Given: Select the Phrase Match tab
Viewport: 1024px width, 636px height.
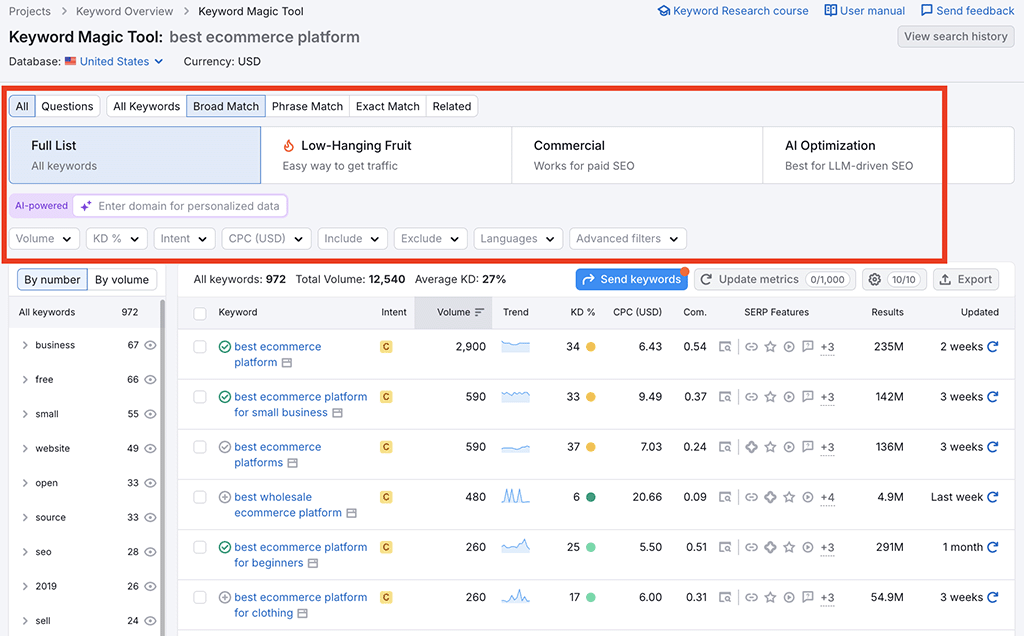Looking at the screenshot, I should point(307,106).
